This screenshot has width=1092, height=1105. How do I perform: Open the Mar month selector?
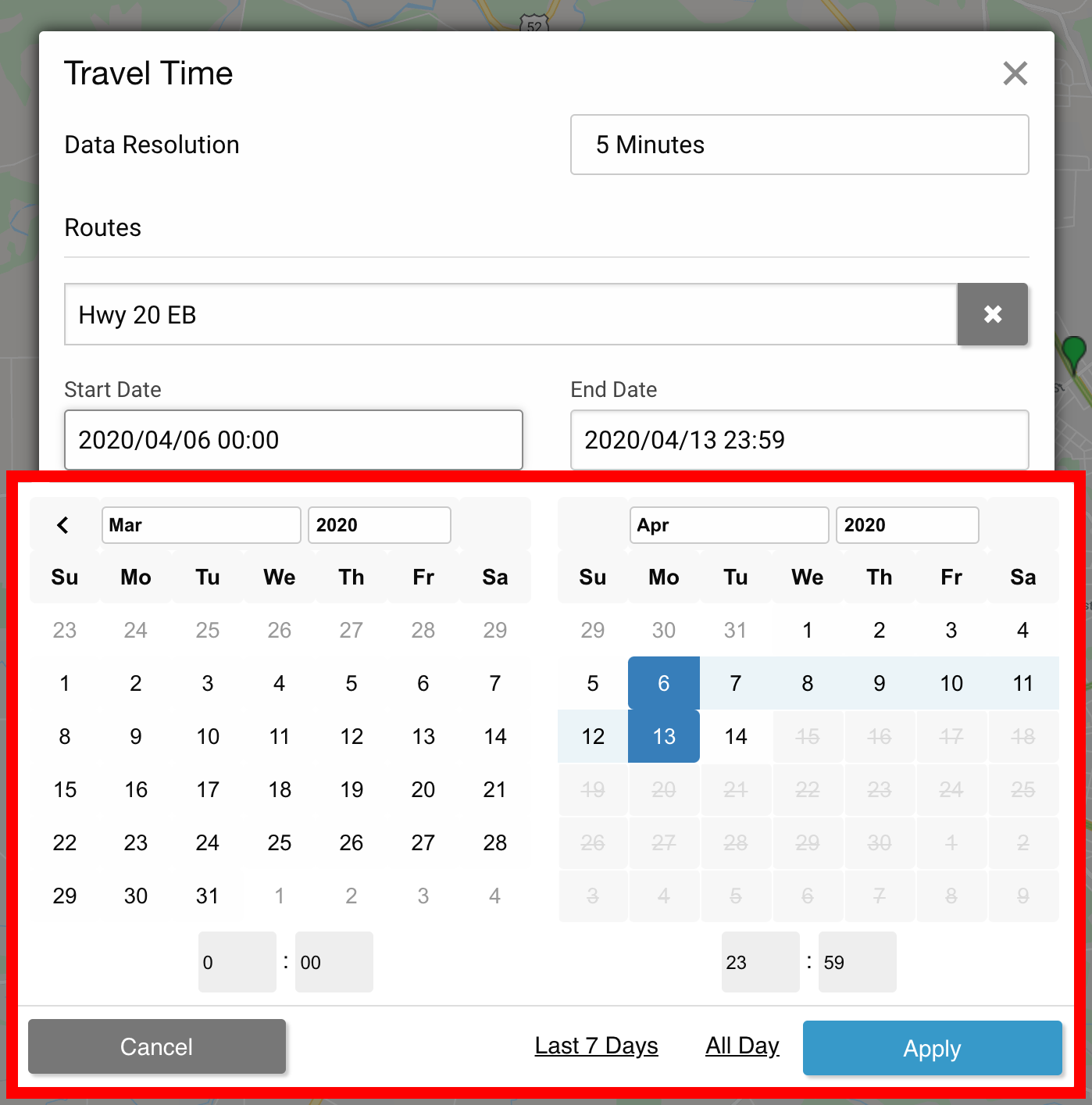point(200,524)
